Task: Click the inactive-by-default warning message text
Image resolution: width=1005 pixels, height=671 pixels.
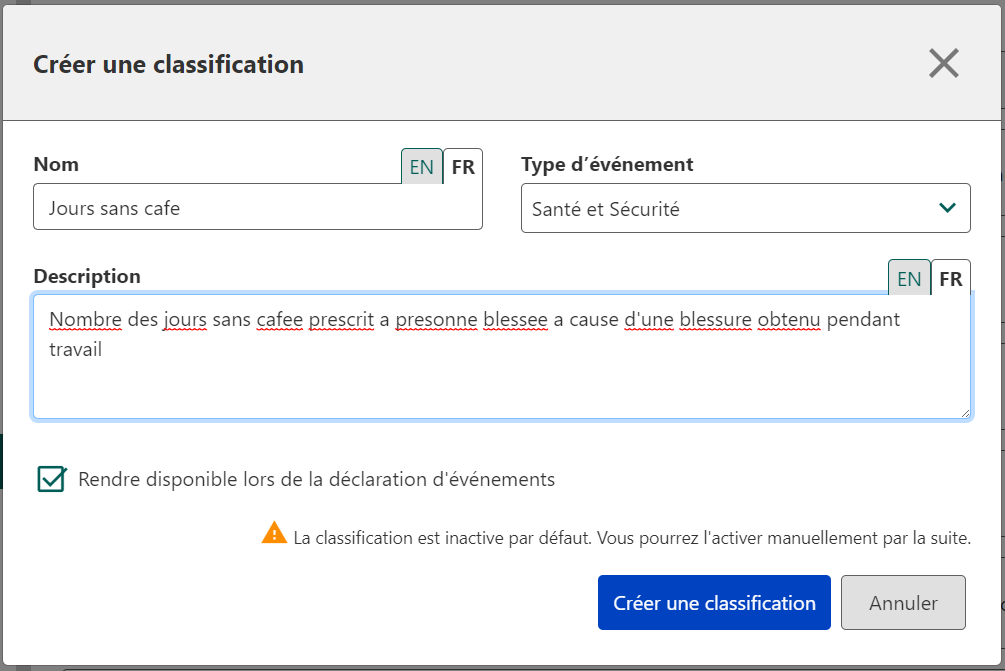Action: (x=632, y=538)
